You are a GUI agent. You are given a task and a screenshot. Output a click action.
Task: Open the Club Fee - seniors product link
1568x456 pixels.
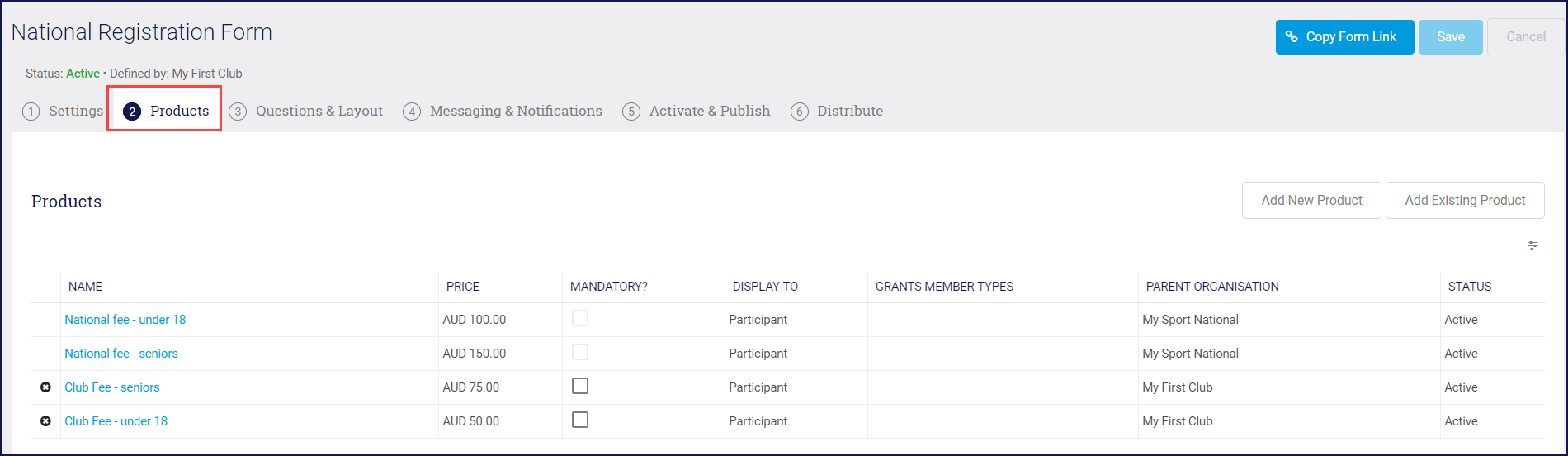click(112, 387)
